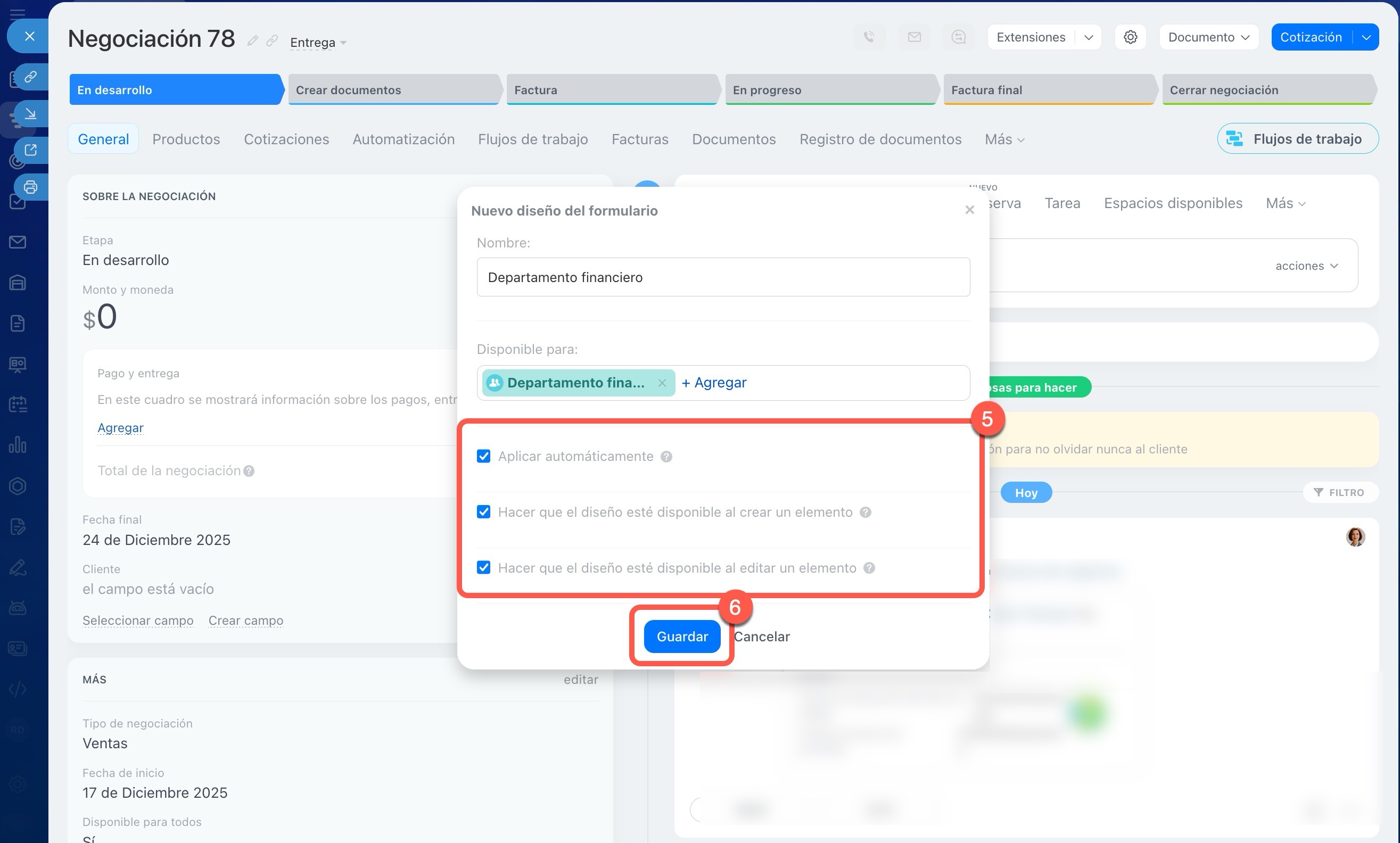
Task: Click help icon next to Aplicar automáticamente
Action: click(x=666, y=457)
